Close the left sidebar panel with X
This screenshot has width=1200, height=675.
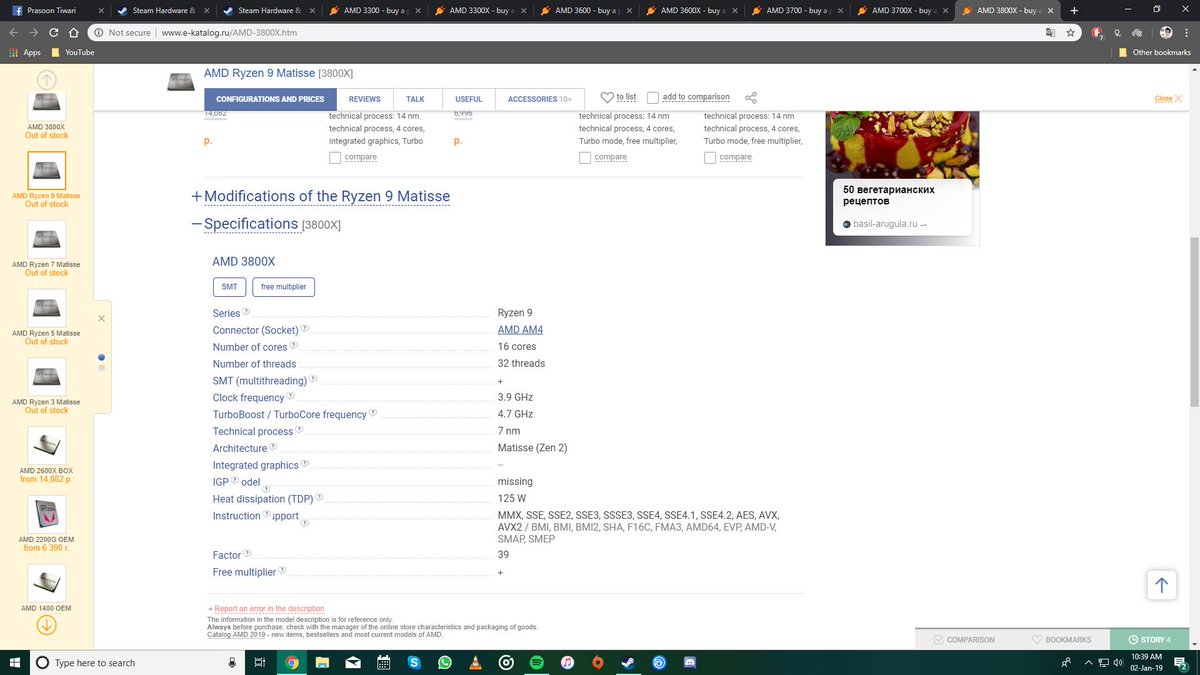pyautogui.click(x=101, y=318)
